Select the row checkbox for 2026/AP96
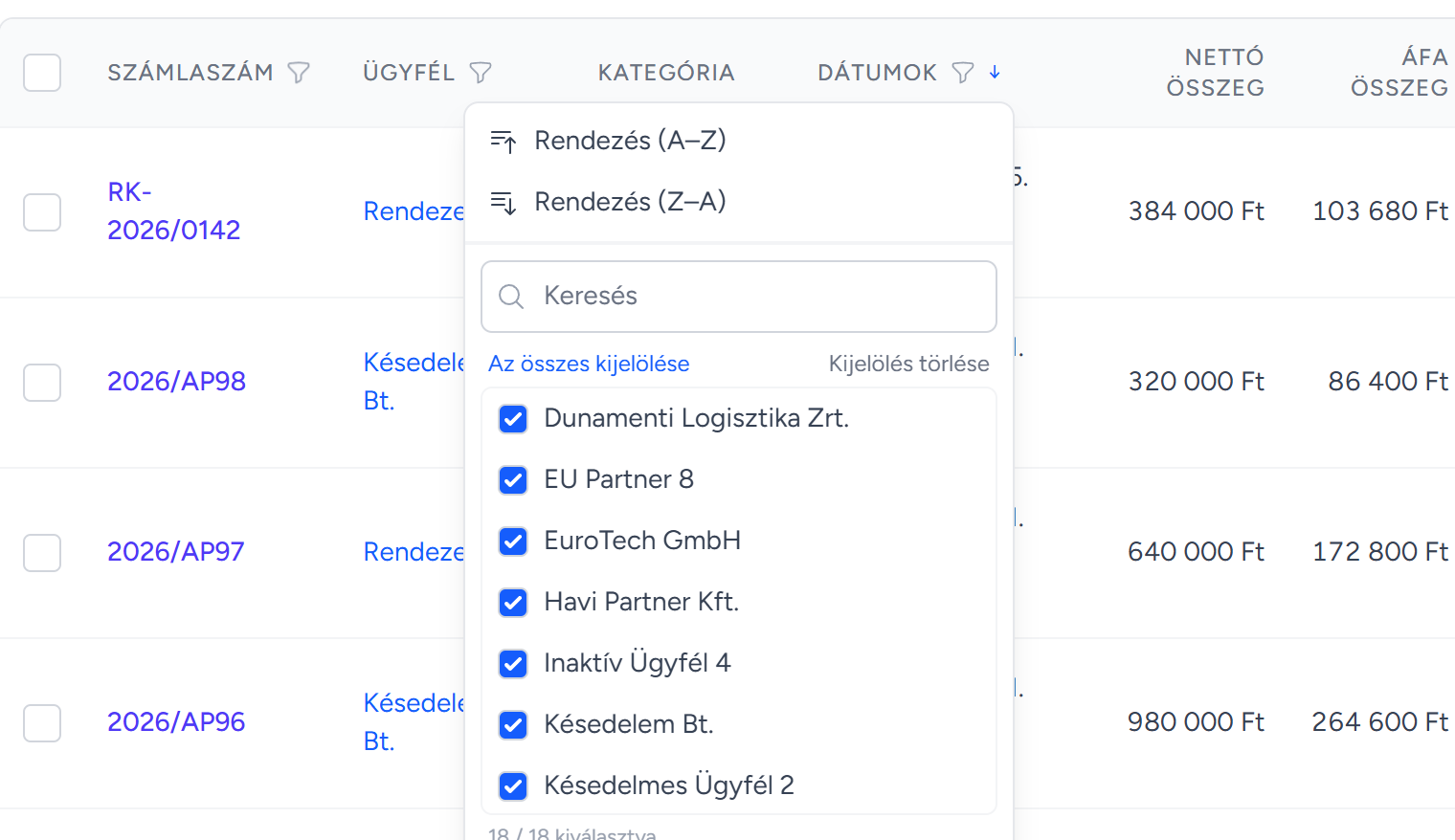The width and height of the screenshot is (1455, 840). tap(42, 723)
